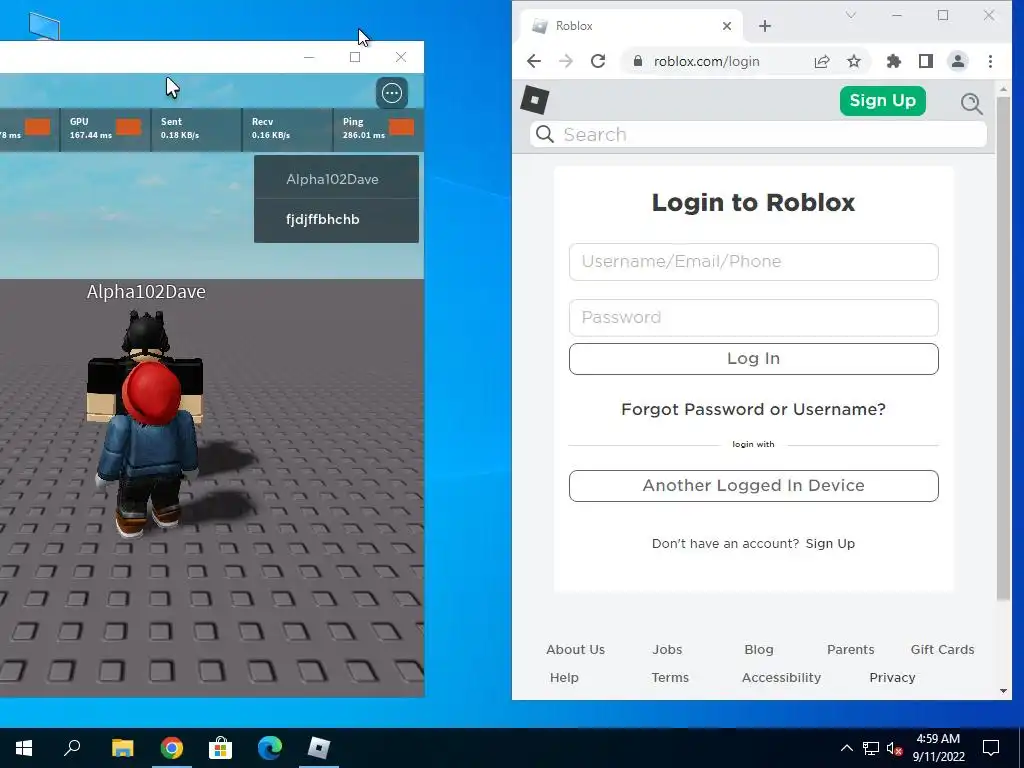This screenshot has height=768, width=1024.
Task: Click the muted volume tray icon
Action: [894, 748]
